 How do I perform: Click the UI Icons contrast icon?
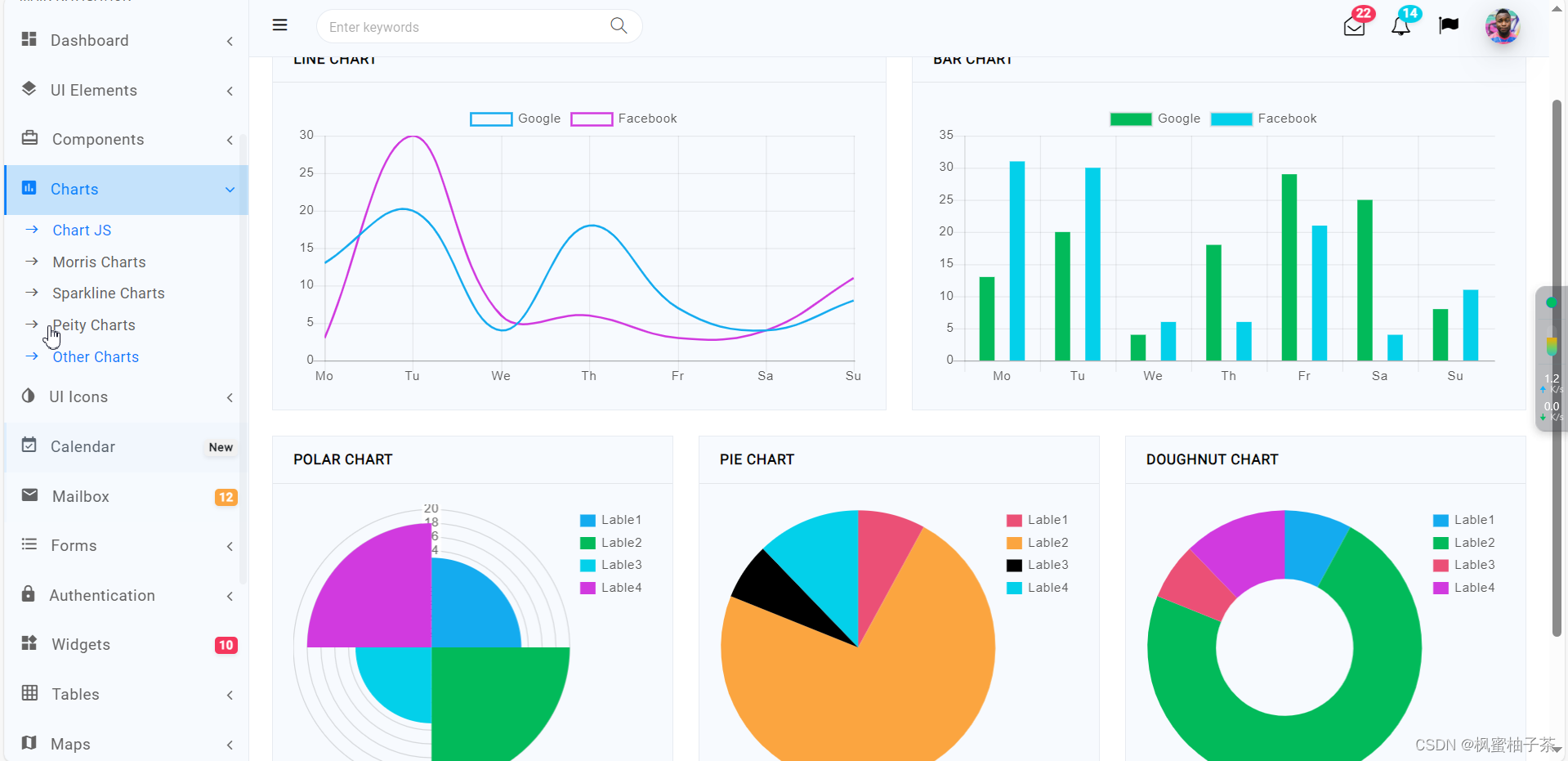[x=29, y=396]
